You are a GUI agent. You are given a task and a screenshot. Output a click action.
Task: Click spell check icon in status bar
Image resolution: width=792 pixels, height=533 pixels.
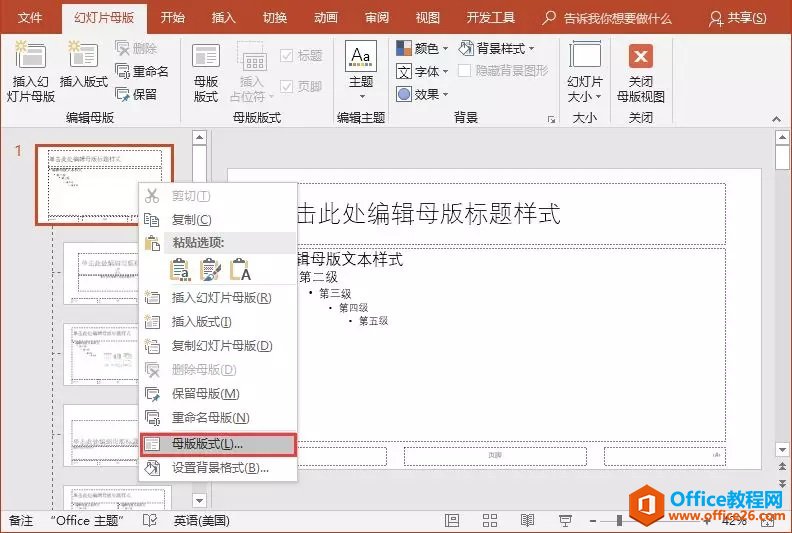(150, 520)
